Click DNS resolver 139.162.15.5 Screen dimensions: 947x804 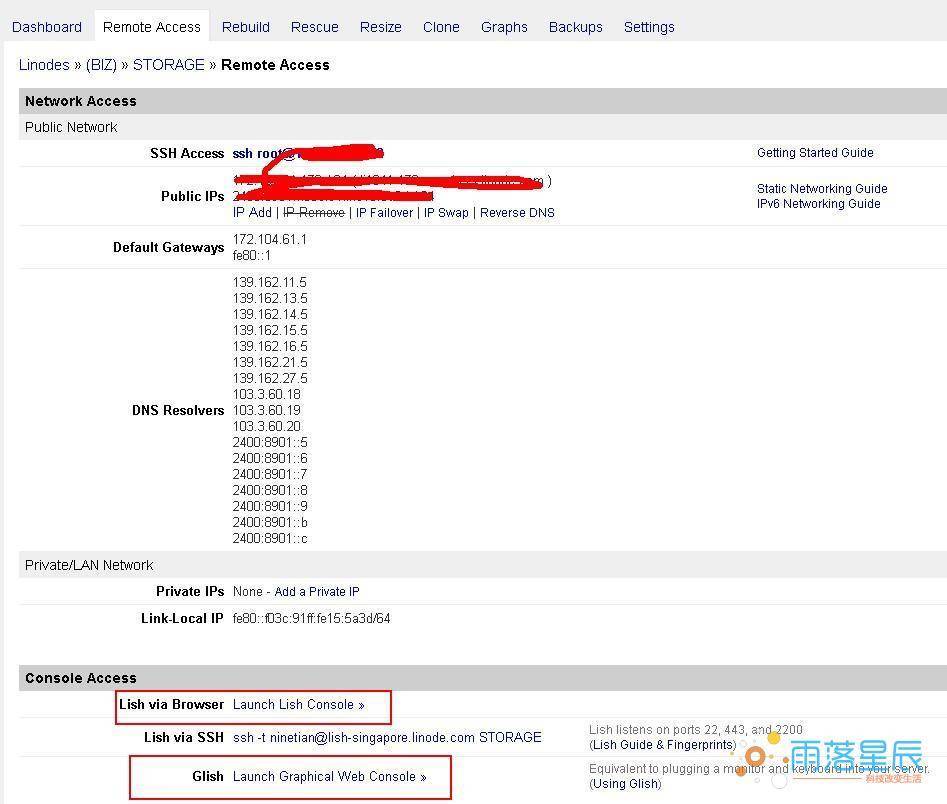[x=270, y=330]
